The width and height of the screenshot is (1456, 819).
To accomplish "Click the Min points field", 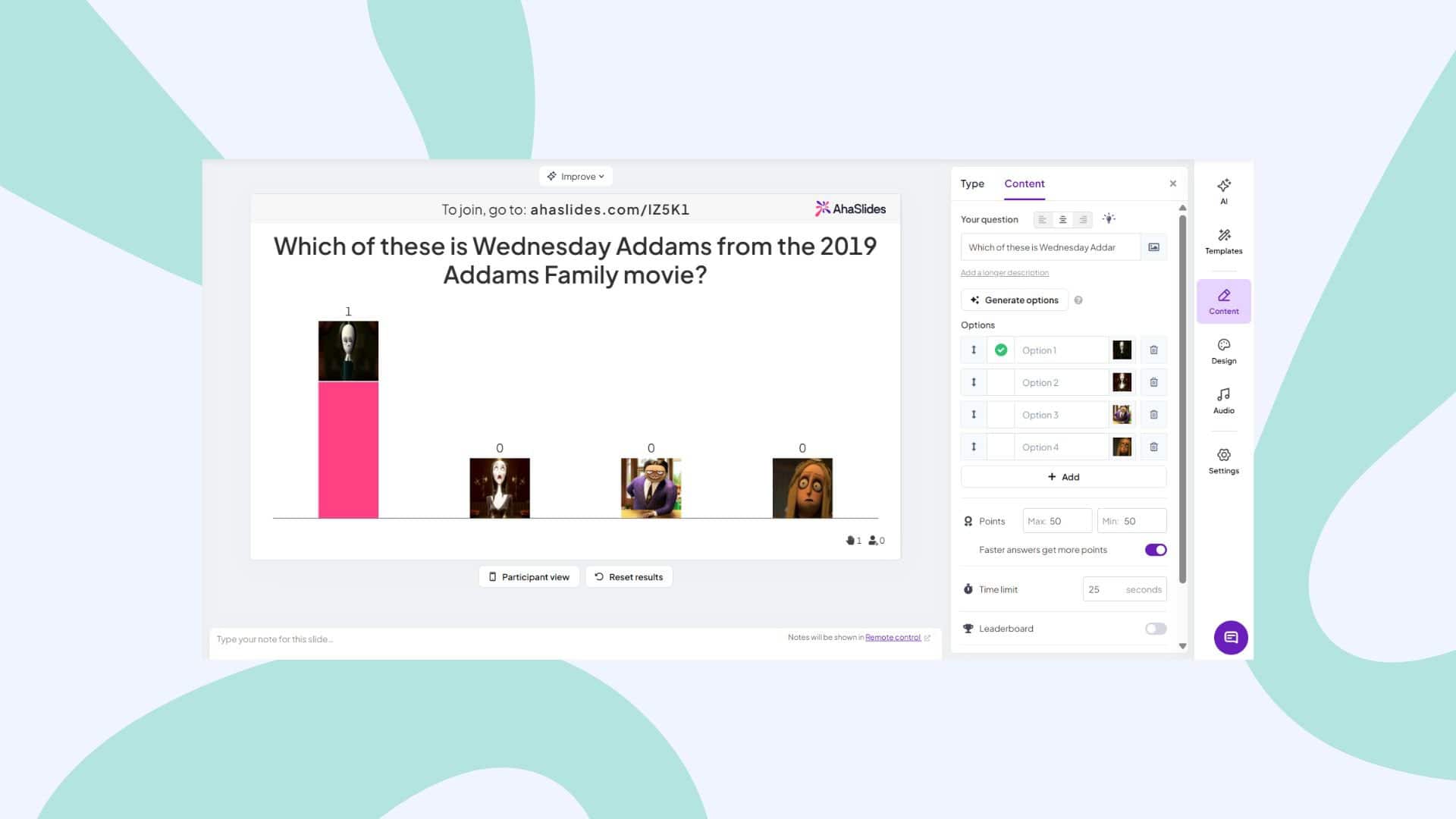I will pos(1131,521).
